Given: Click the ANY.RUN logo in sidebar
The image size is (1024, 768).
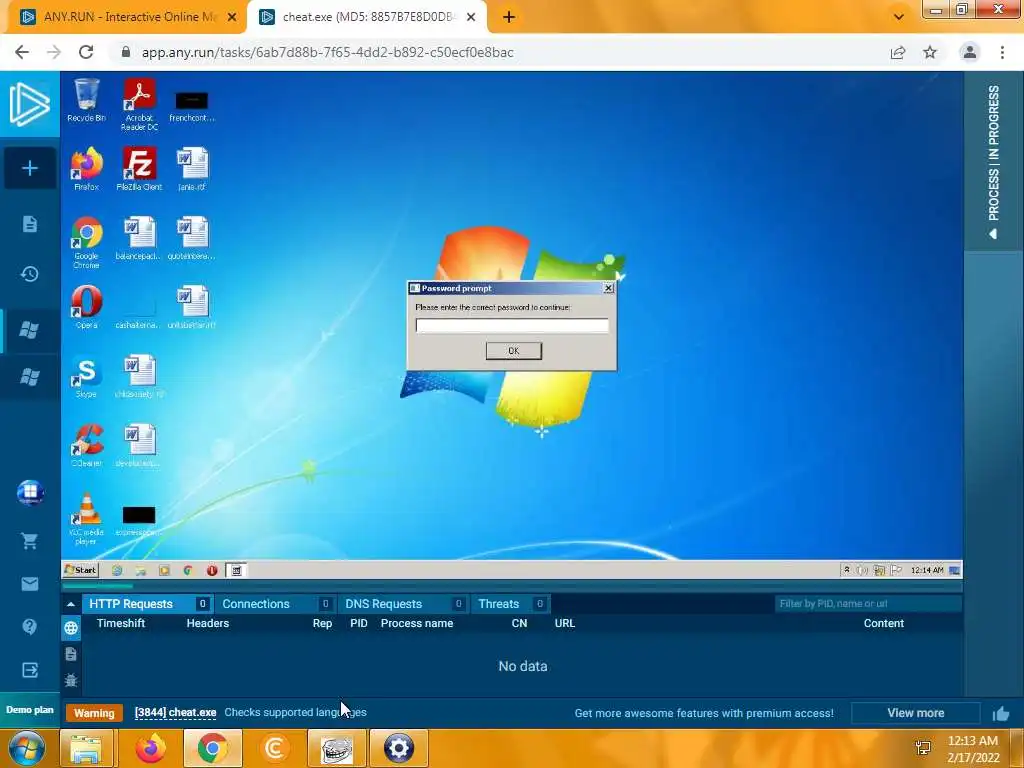Looking at the screenshot, I should (x=29, y=104).
